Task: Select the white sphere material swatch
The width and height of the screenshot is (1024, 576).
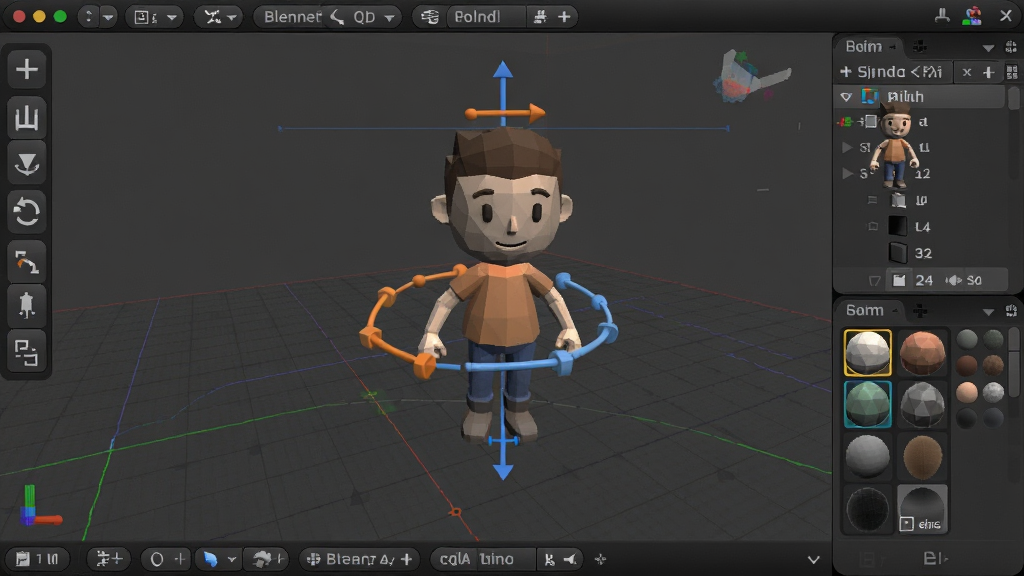Action: point(867,353)
